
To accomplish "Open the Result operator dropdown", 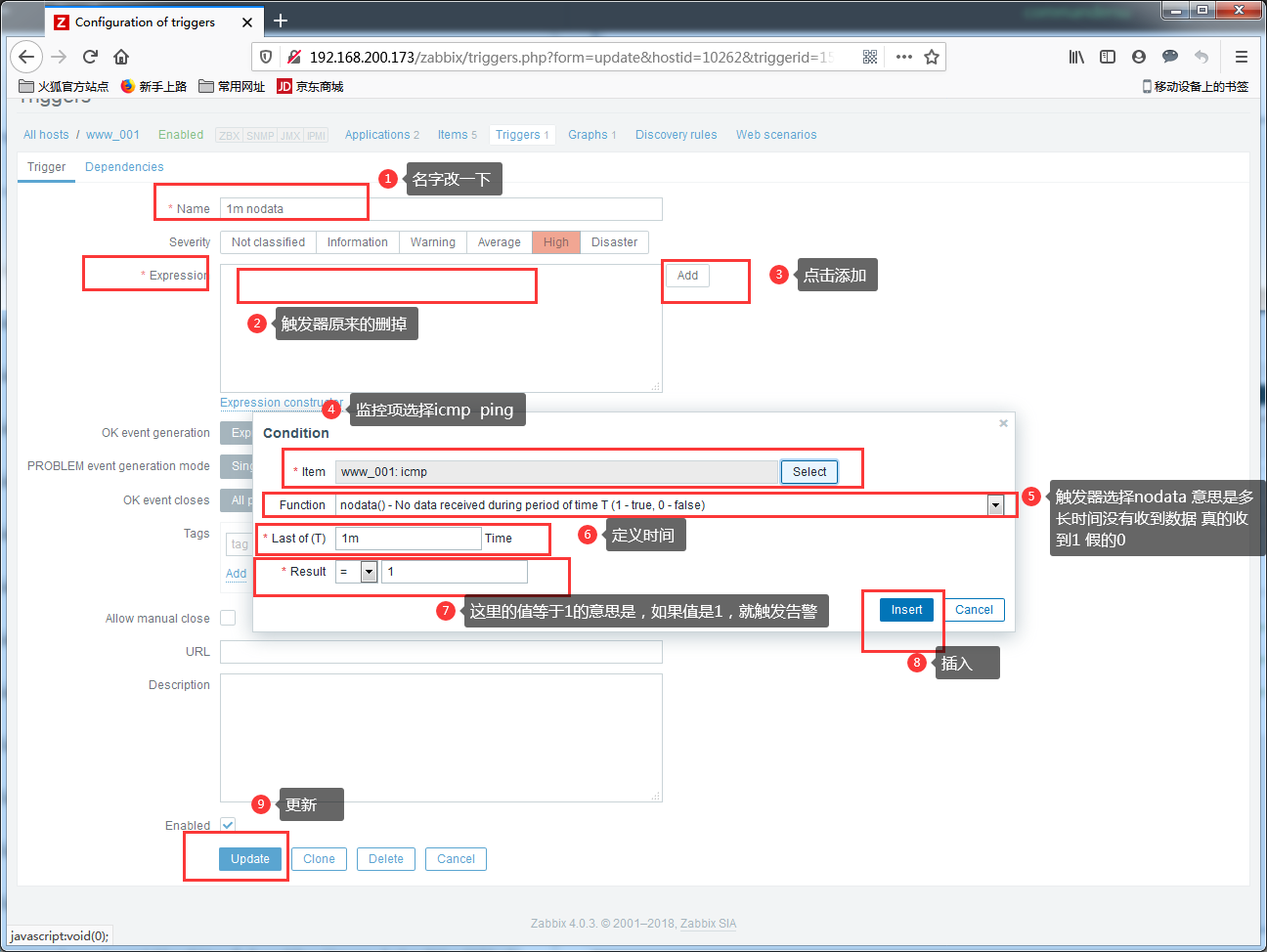I will [369, 572].
